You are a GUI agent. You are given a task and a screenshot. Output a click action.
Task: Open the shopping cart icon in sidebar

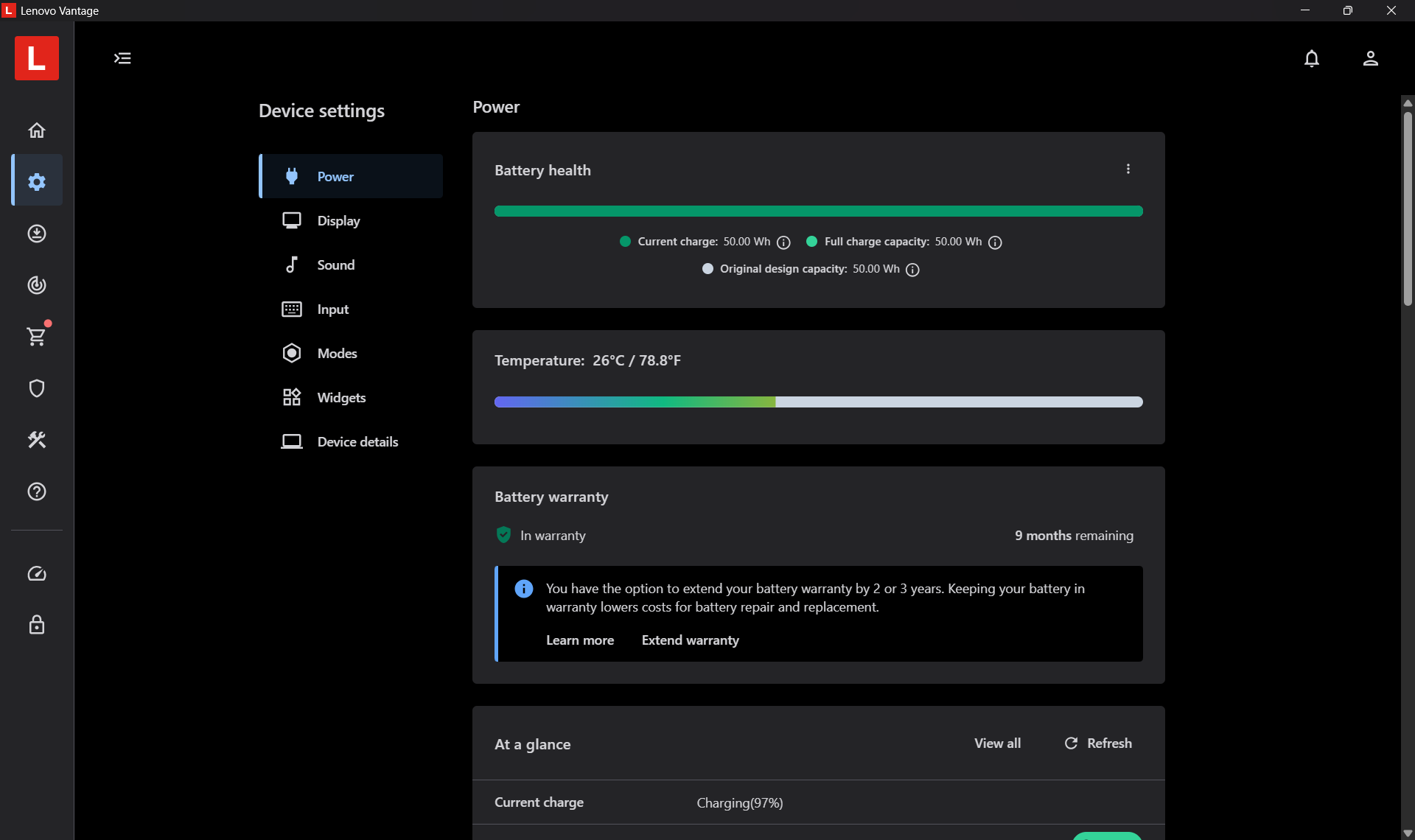click(x=37, y=337)
